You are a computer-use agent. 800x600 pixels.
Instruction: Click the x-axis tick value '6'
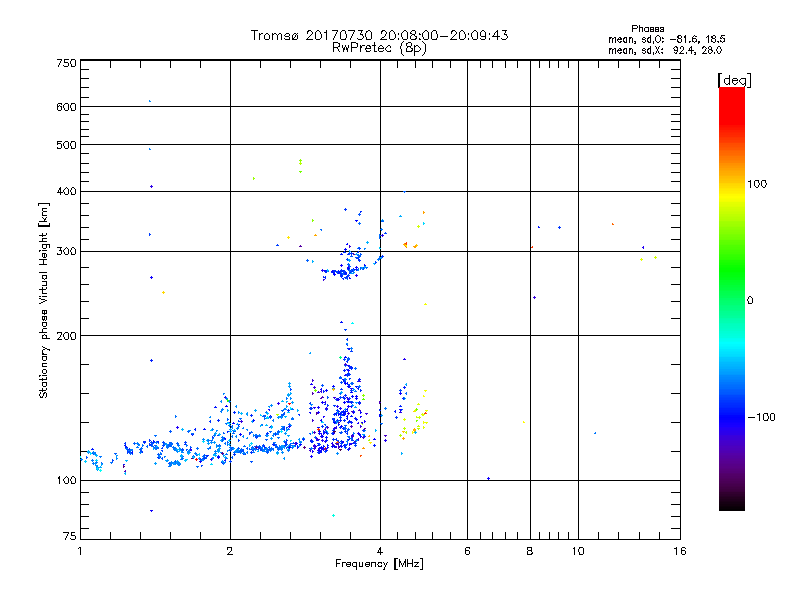point(467,551)
